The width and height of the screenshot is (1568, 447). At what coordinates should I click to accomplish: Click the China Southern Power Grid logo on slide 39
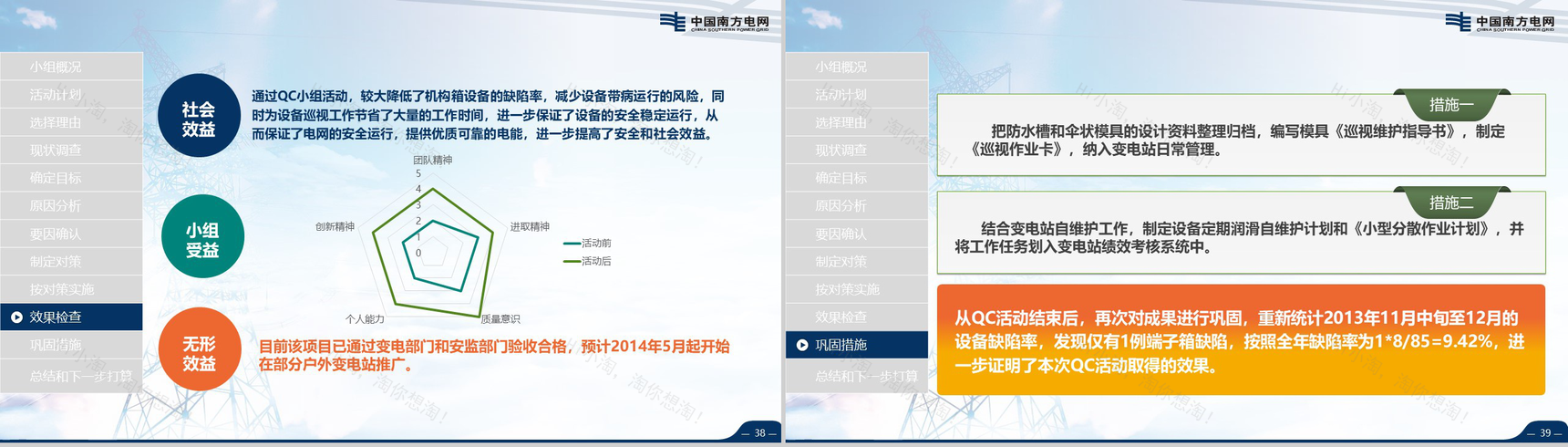1500,22
